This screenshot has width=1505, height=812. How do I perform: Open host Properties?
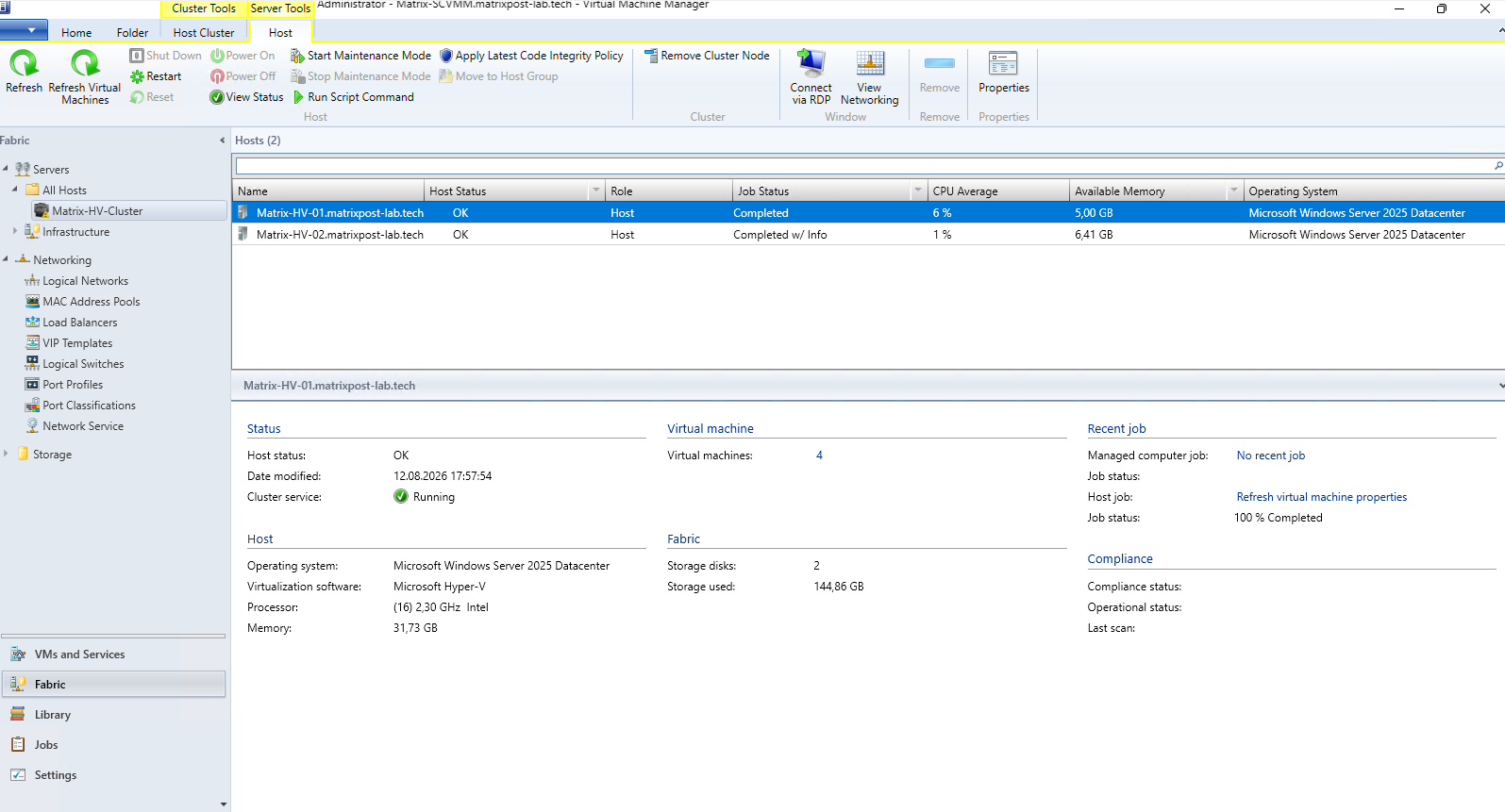pos(1004,74)
